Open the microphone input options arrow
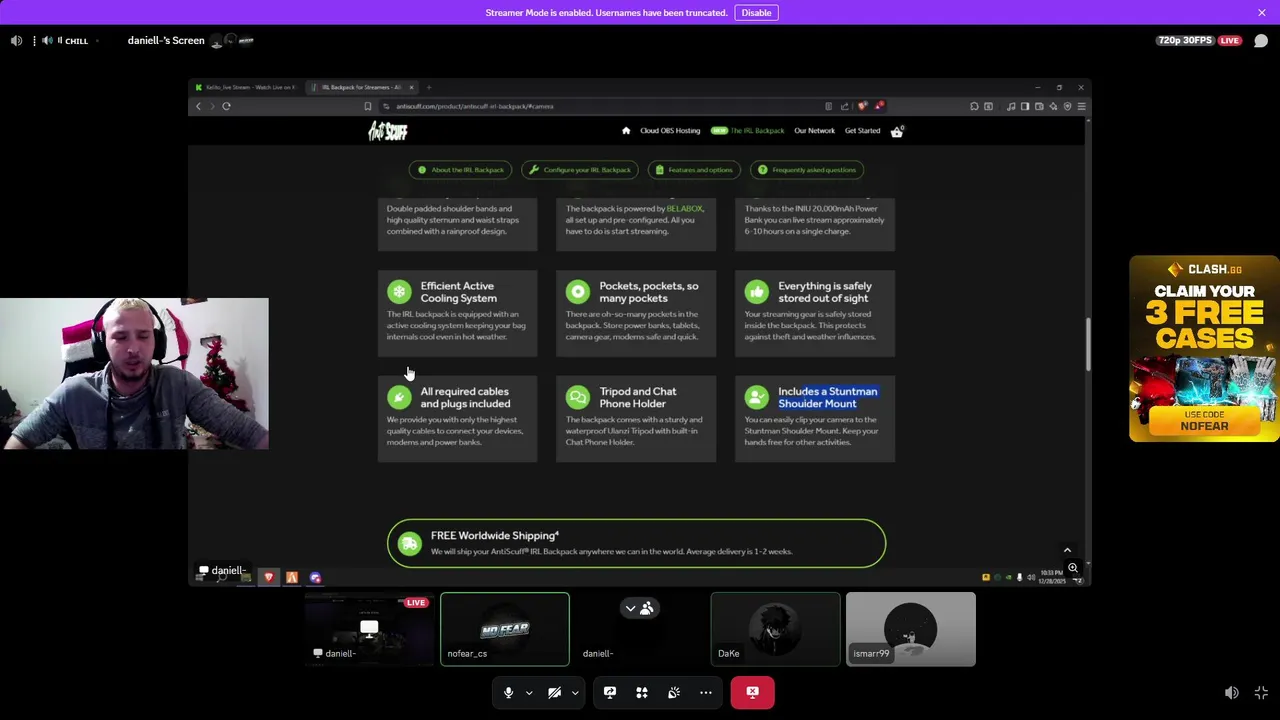Screen dimensions: 1280x720 pos(529,692)
